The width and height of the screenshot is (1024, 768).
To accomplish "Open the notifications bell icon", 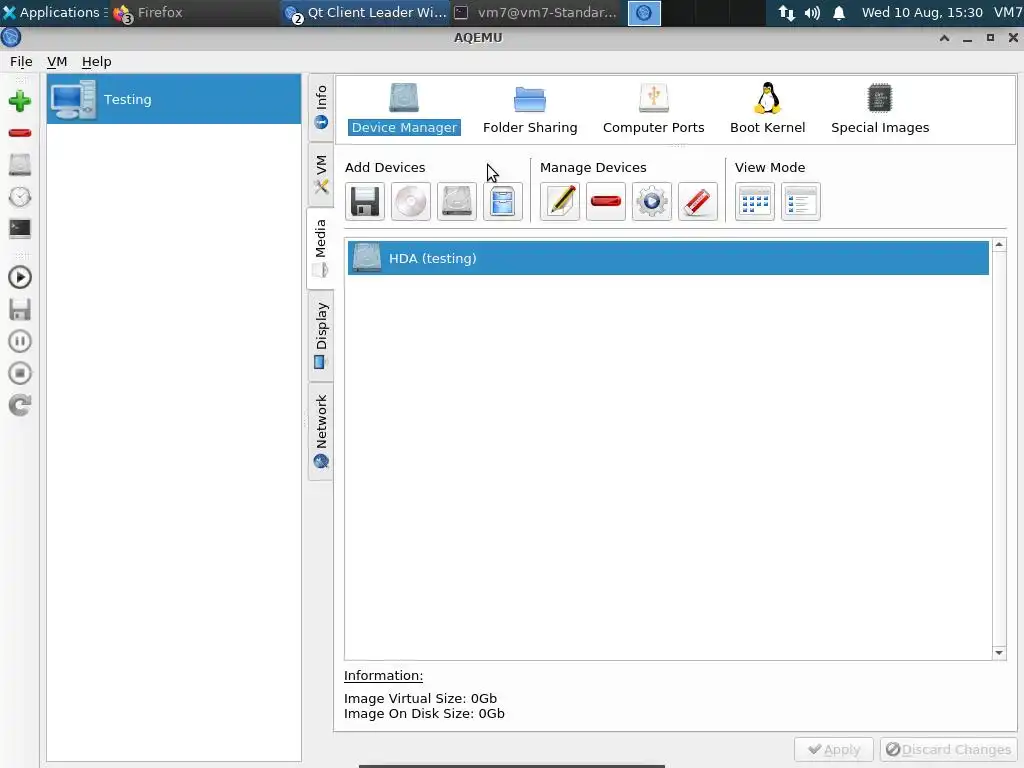I will point(839,12).
